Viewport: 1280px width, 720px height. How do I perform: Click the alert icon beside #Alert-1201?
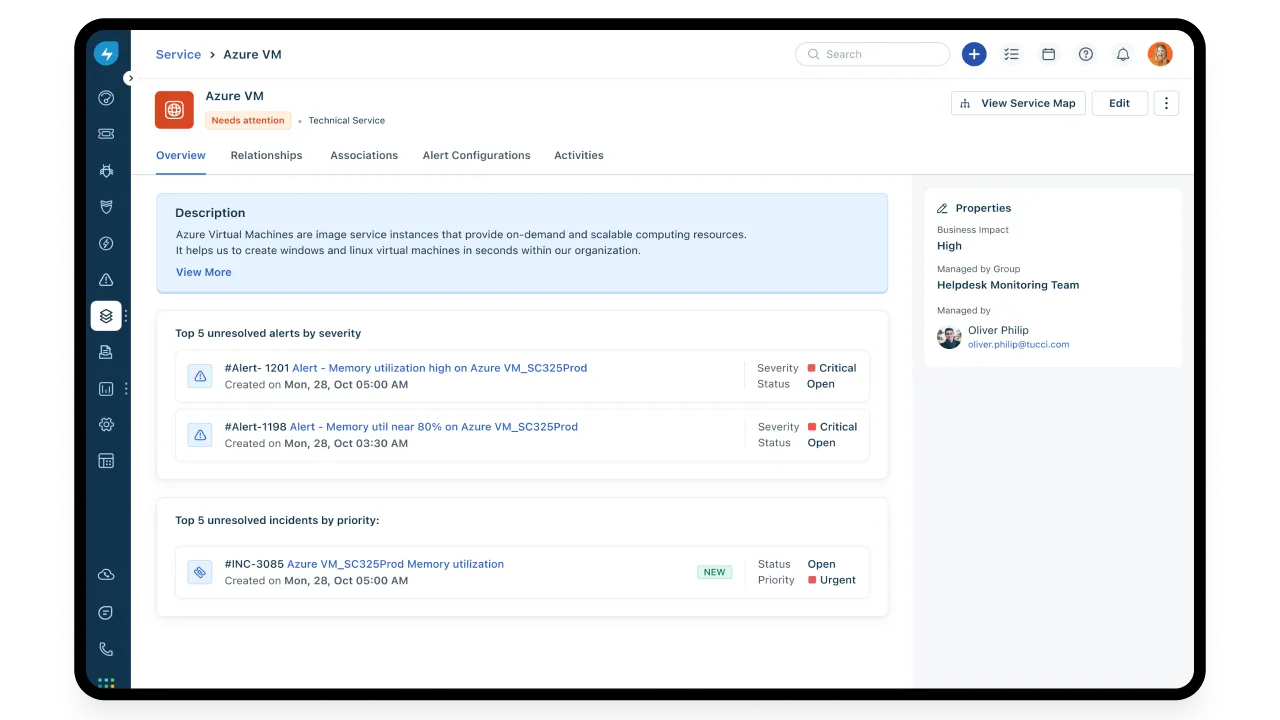click(x=200, y=376)
